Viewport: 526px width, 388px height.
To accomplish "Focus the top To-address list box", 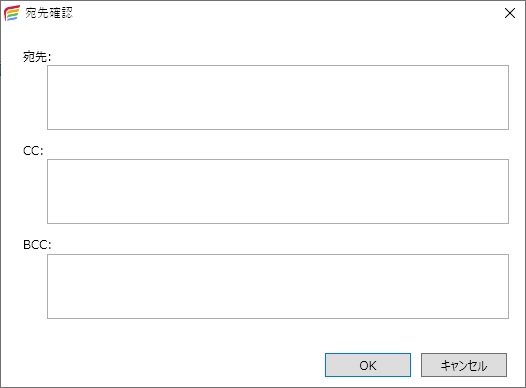I will (278, 97).
